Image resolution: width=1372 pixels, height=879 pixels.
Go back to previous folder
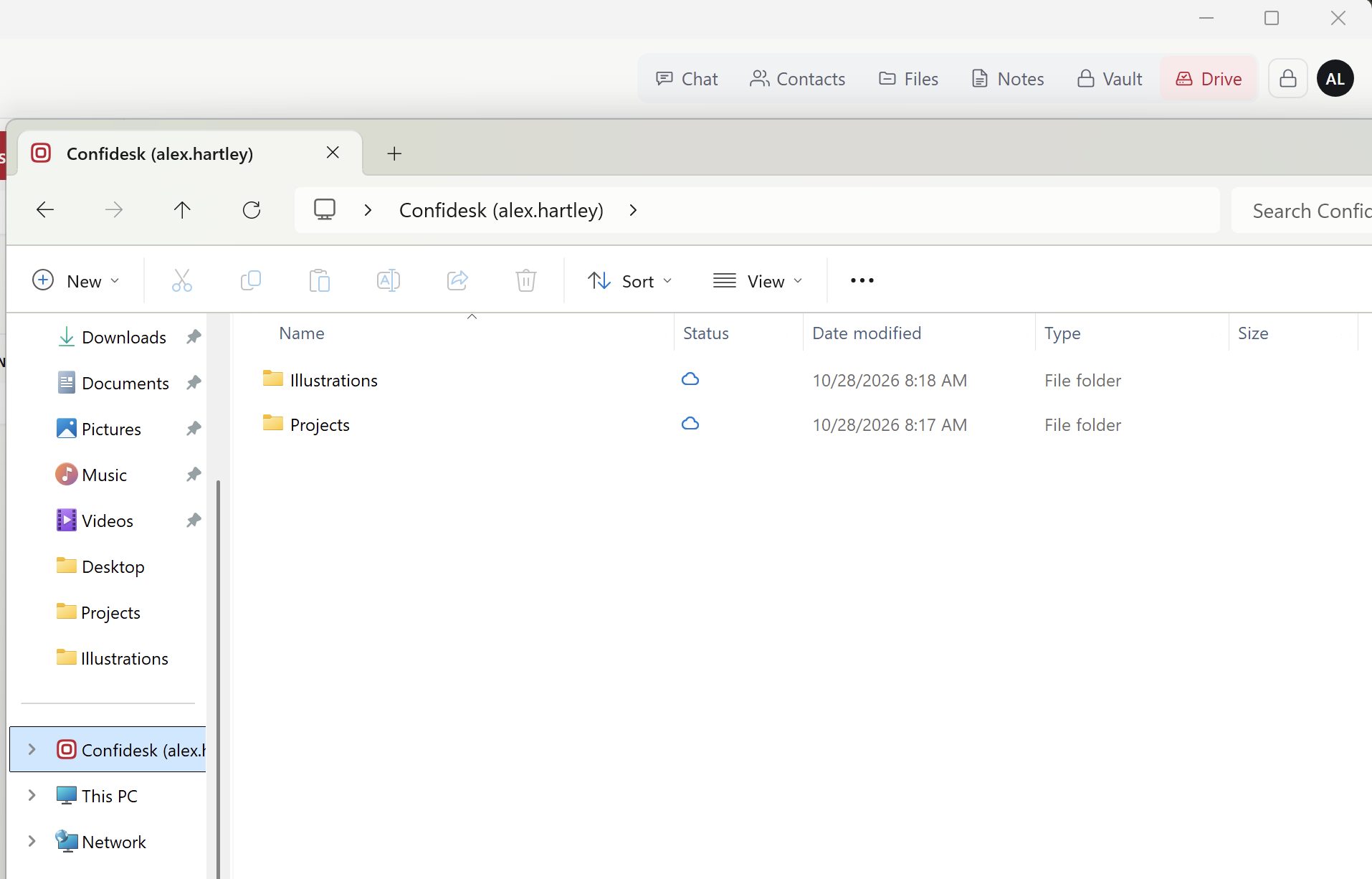point(45,210)
